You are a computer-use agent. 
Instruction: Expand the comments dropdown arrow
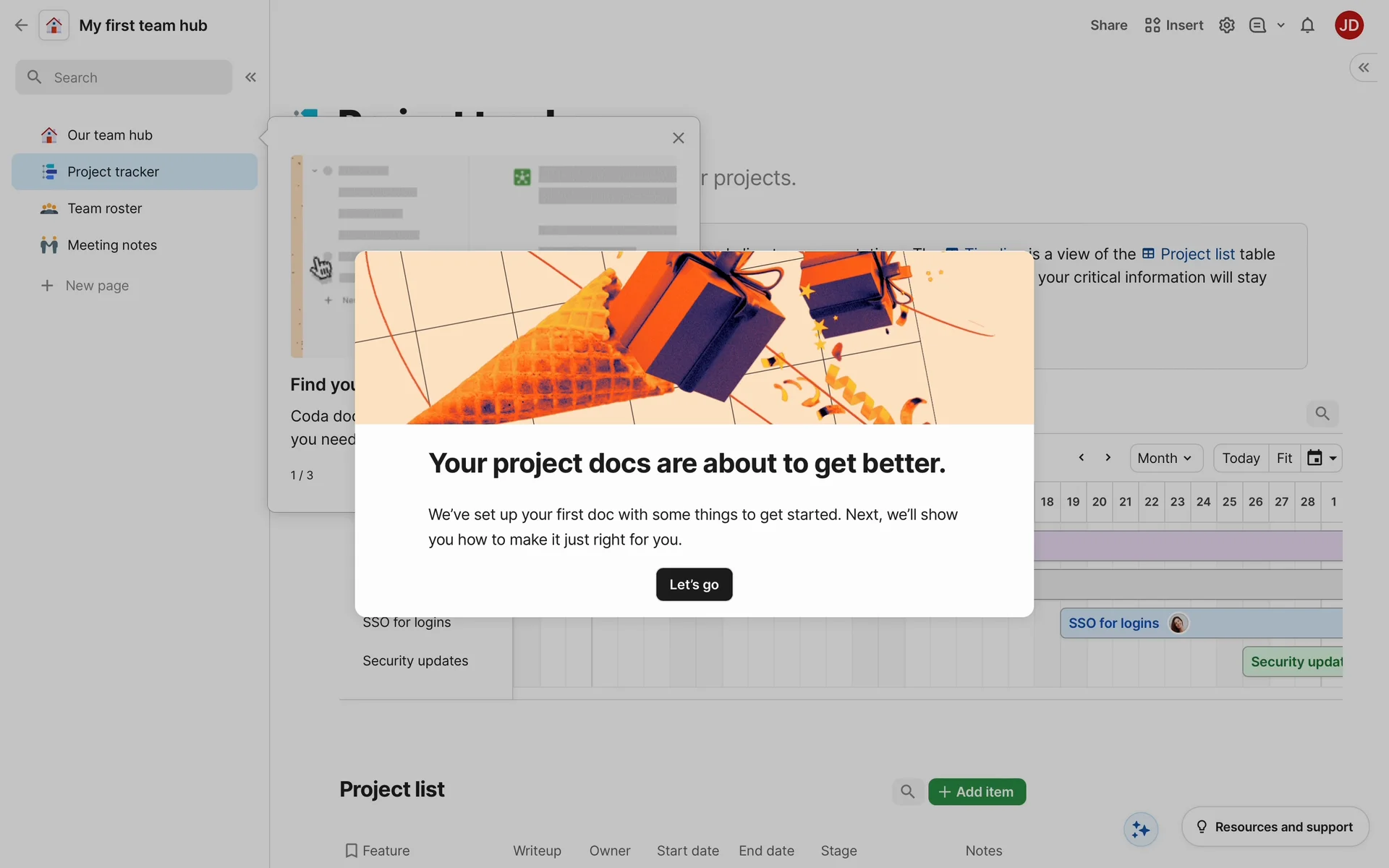pyautogui.click(x=1280, y=25)
